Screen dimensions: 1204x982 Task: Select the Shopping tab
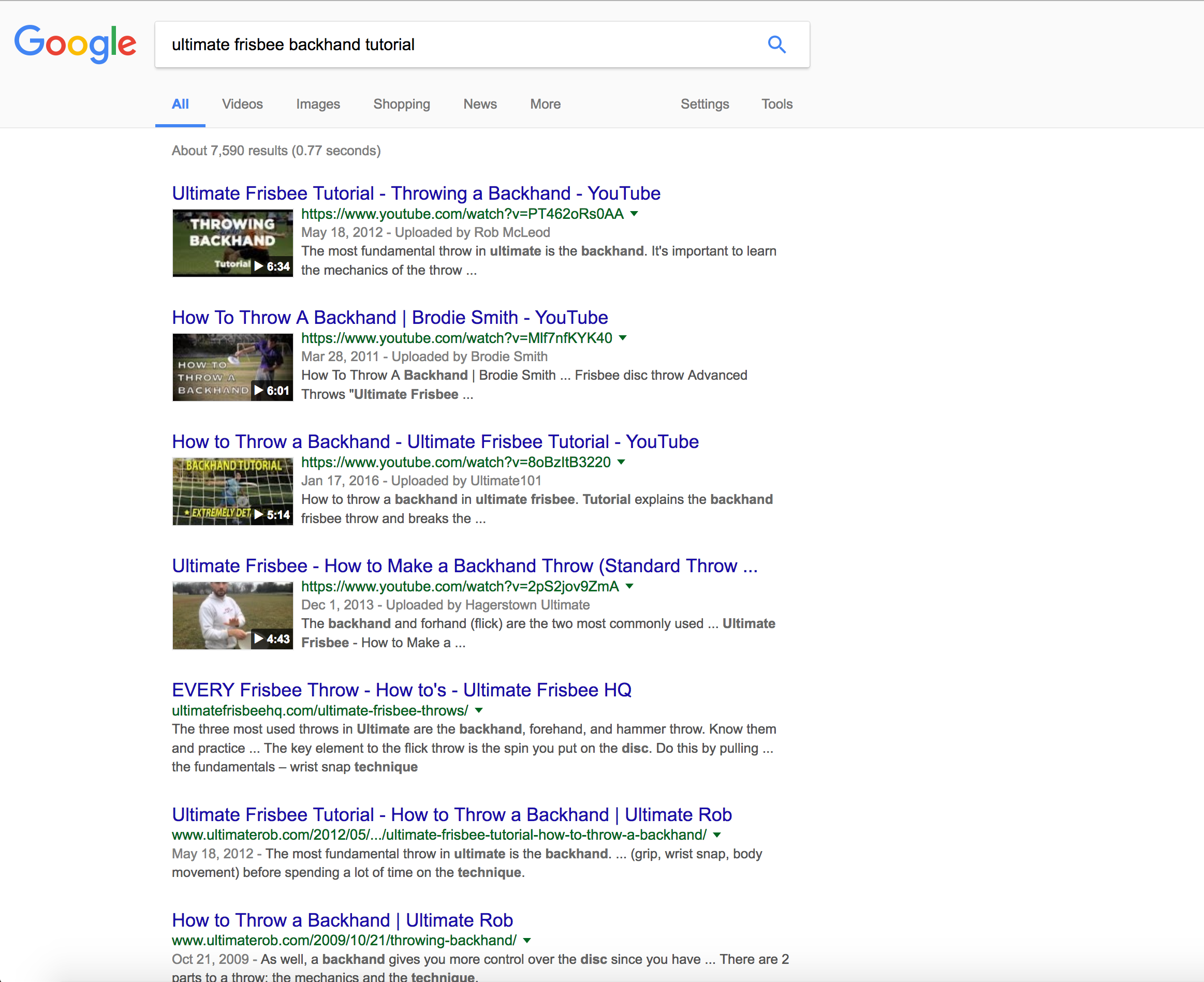coord(401,104)
